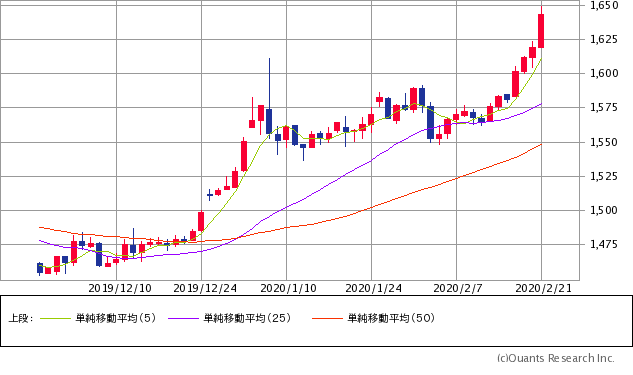633x375 pixels.
Task: Click the 1,600 price axis label
Action: coord(604,73)
